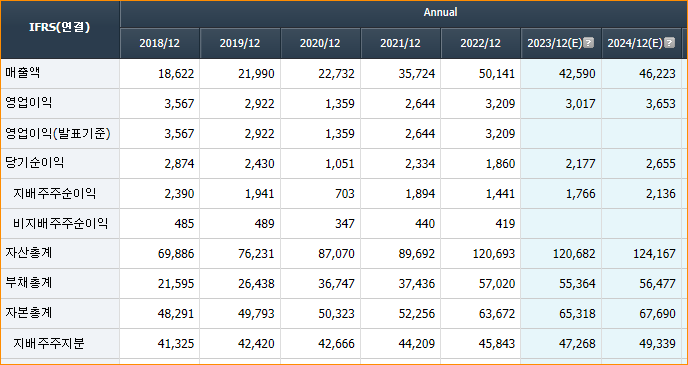Click non-controlling income value 419
The image size is (688, 365).
[505, 223]
